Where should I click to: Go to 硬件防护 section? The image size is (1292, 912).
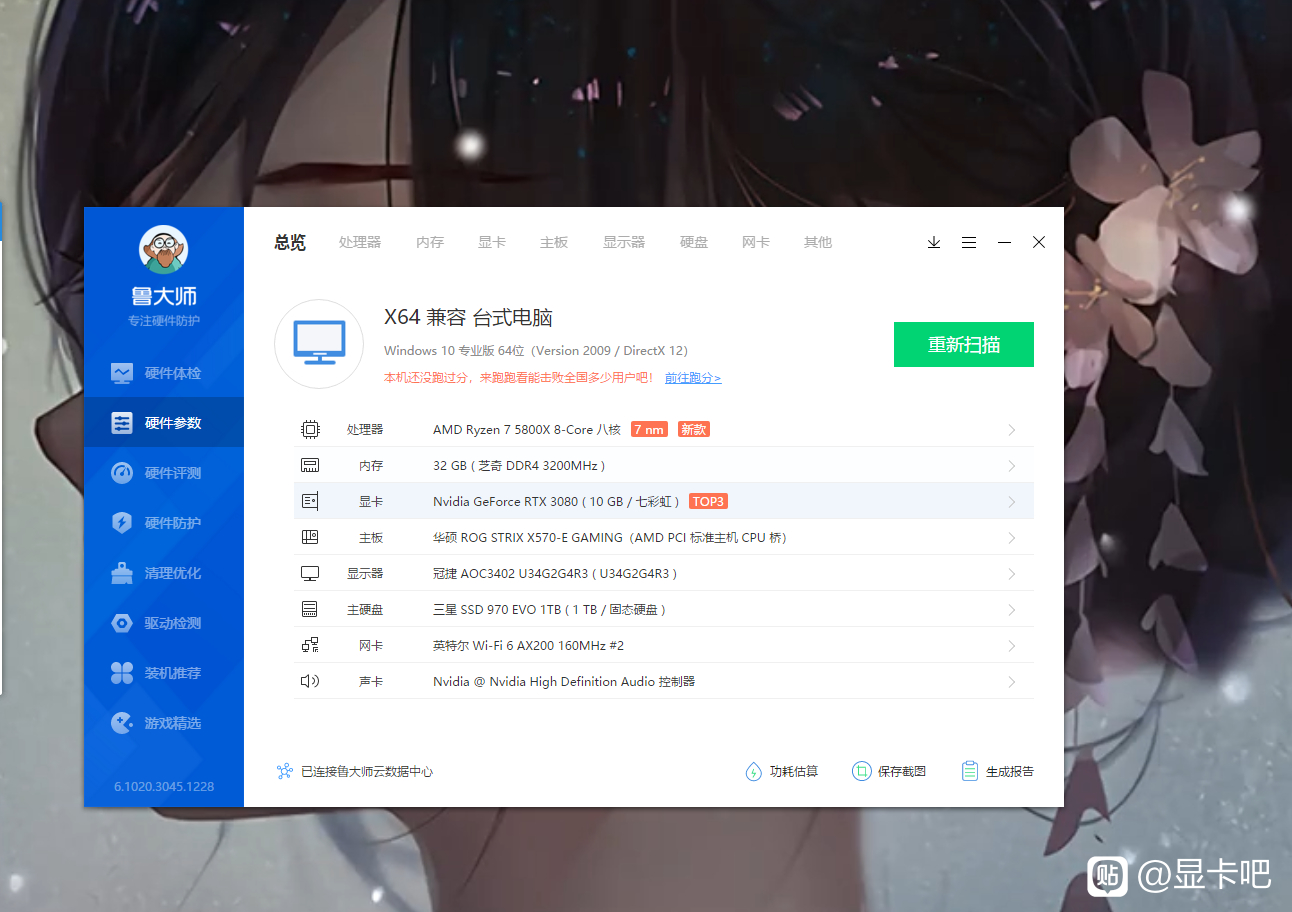[163, 523]
